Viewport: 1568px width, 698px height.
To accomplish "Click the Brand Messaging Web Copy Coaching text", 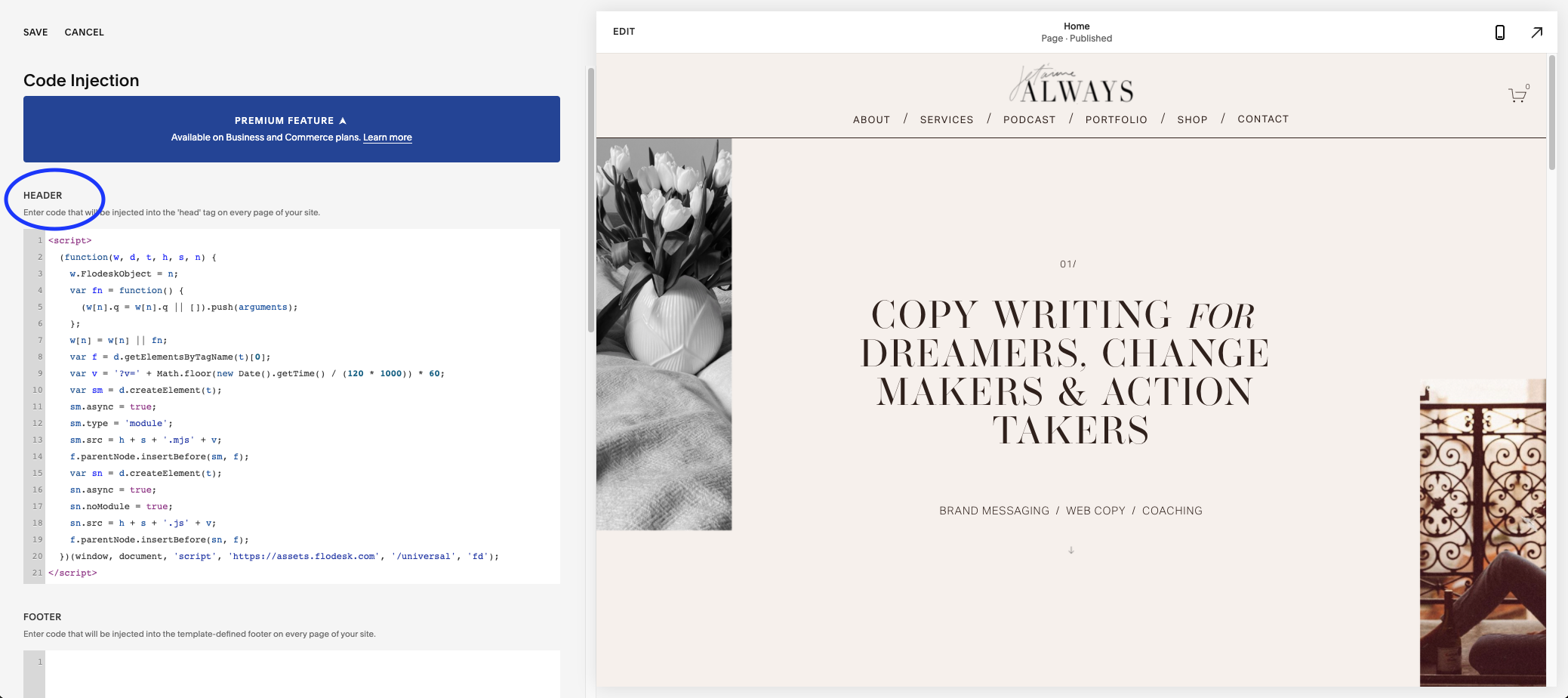I will coord(1070,511).
